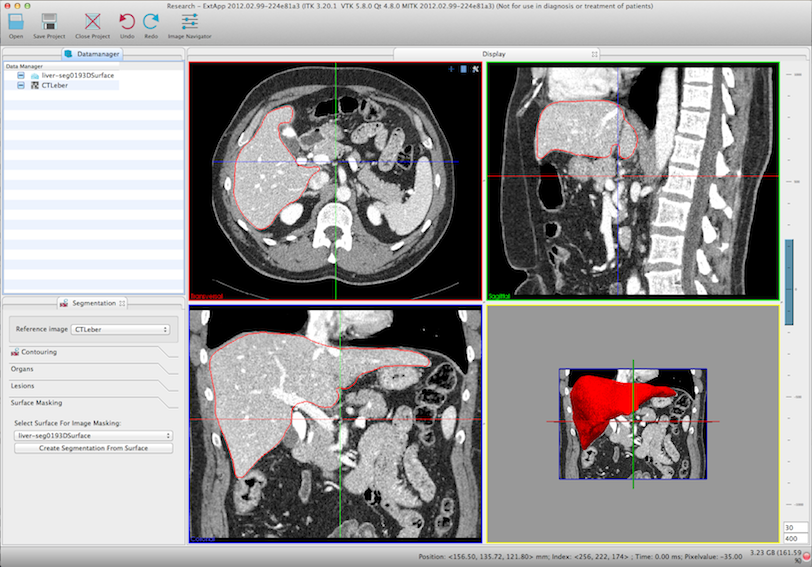The width and height of the screenshot is (812, 567).
Task: Expand the Organs section
Action: pyautogui.click(x=93, y=369)
